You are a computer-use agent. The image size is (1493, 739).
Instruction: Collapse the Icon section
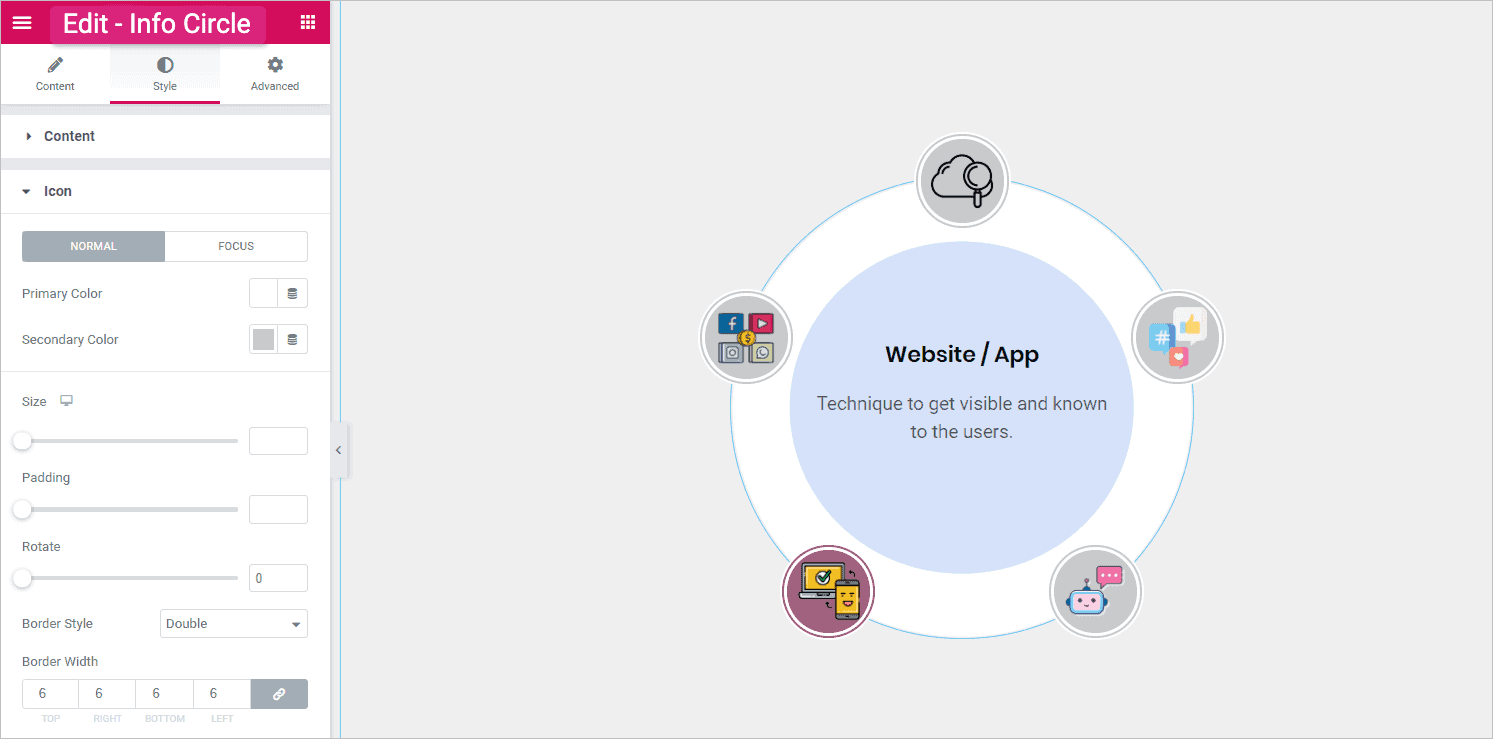(165, 191)
